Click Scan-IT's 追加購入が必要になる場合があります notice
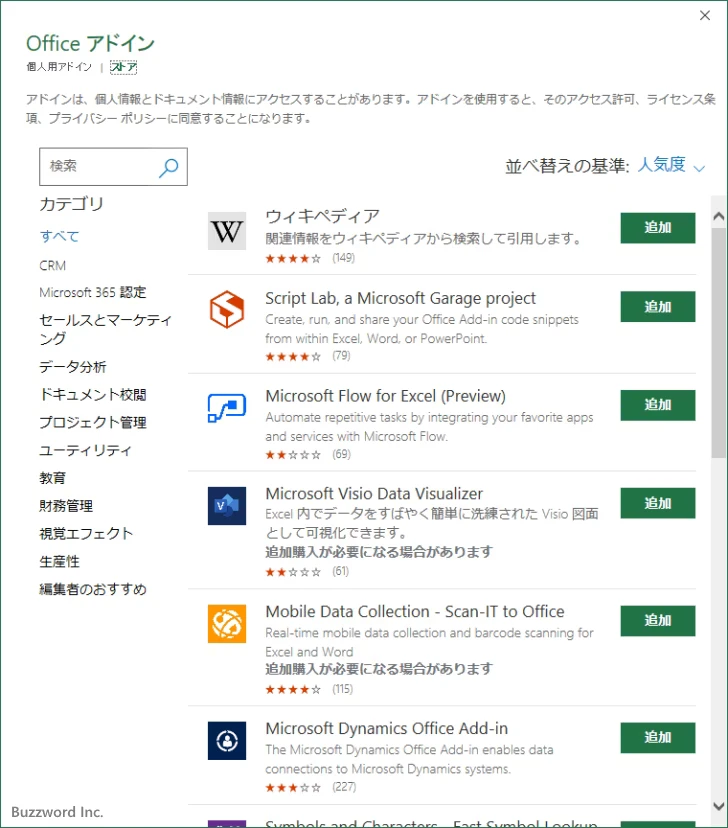Screen dimensions: 728x828 379,670
